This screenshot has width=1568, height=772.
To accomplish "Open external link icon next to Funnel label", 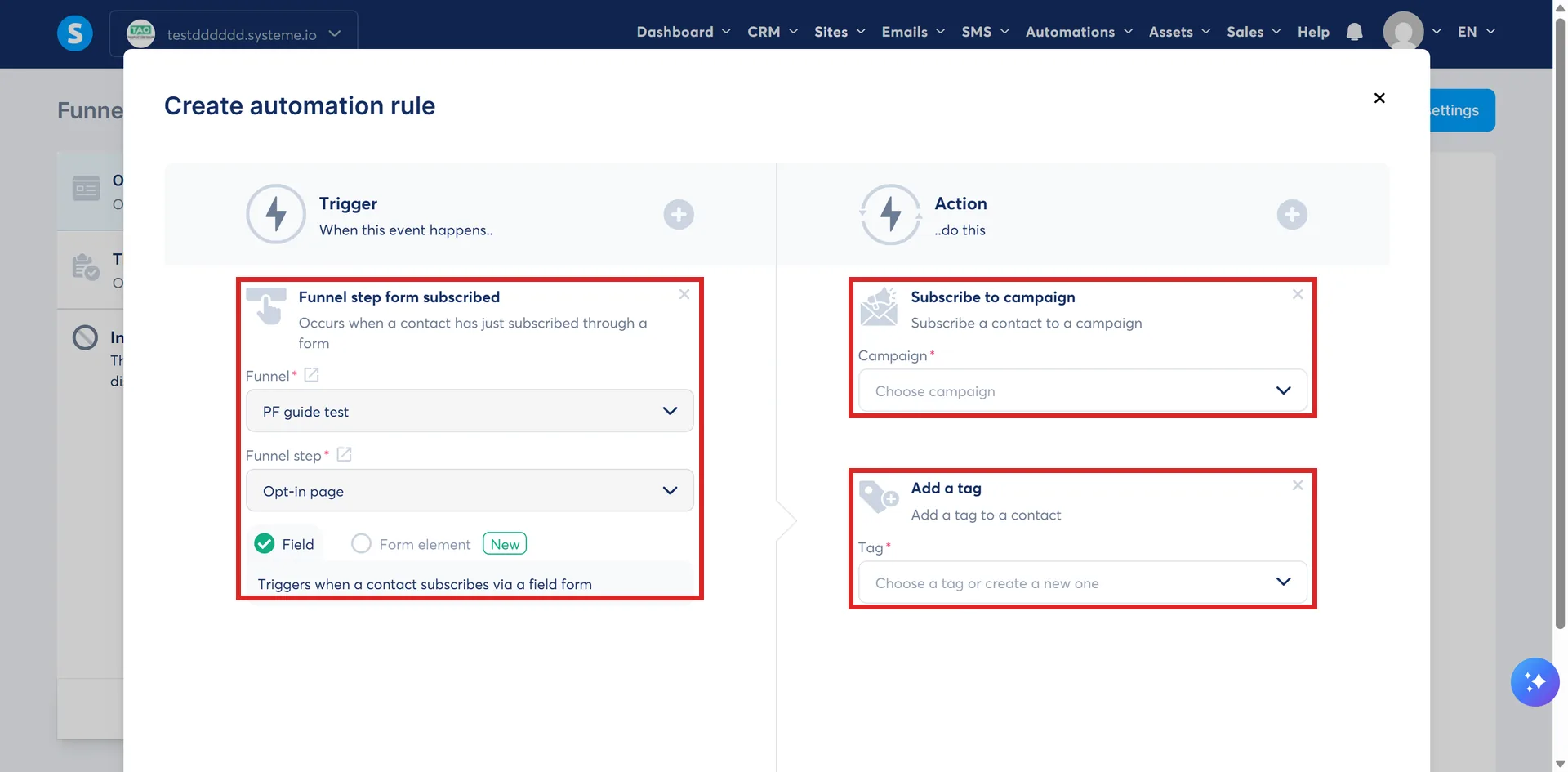I will click(x=311, y=375).
